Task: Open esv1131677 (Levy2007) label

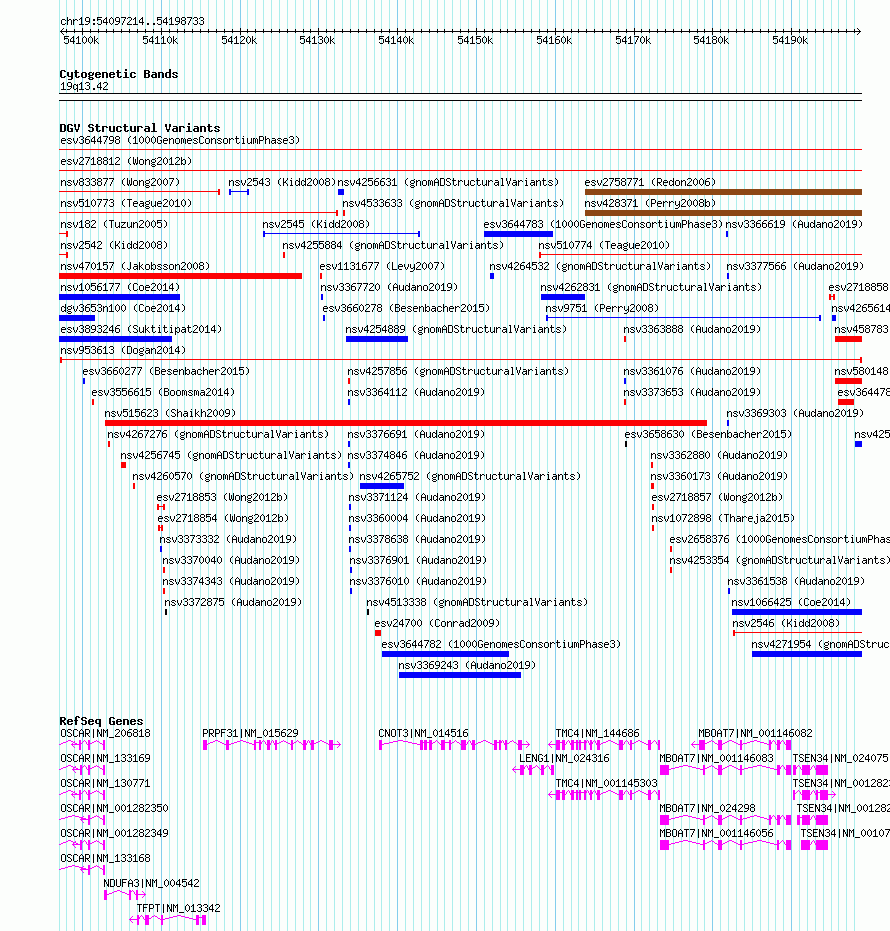Action: (382, 267)
